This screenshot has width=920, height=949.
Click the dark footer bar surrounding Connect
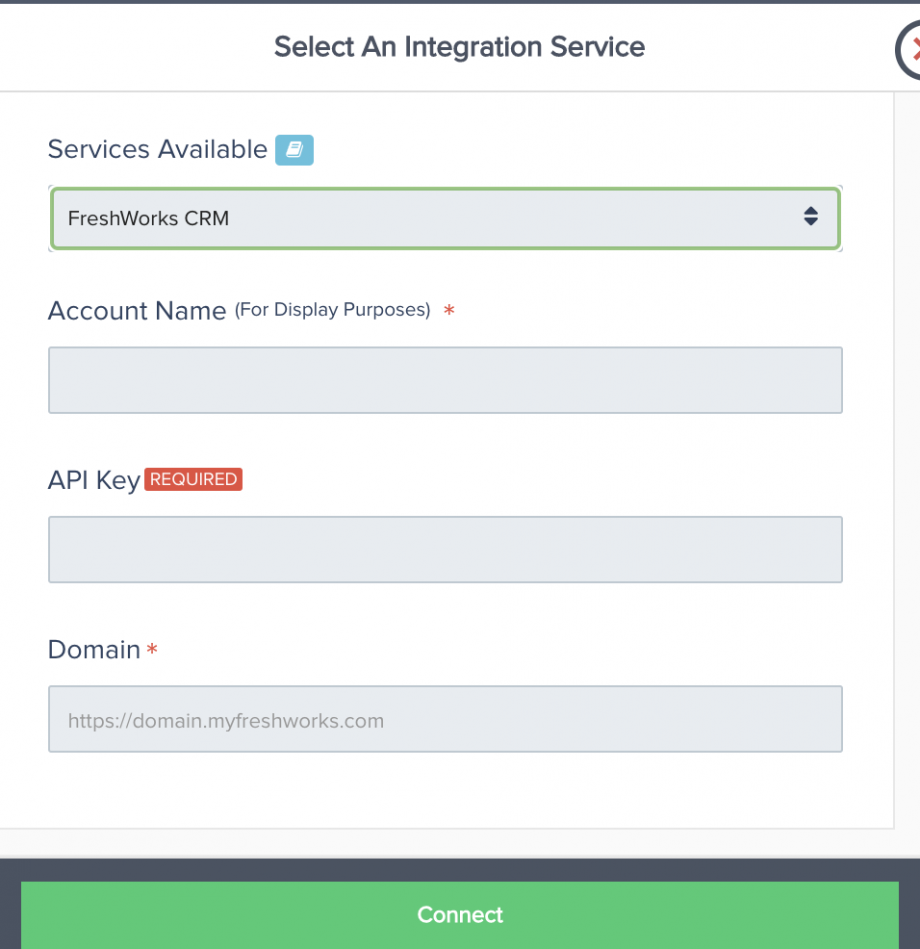(x=460, y=869)
